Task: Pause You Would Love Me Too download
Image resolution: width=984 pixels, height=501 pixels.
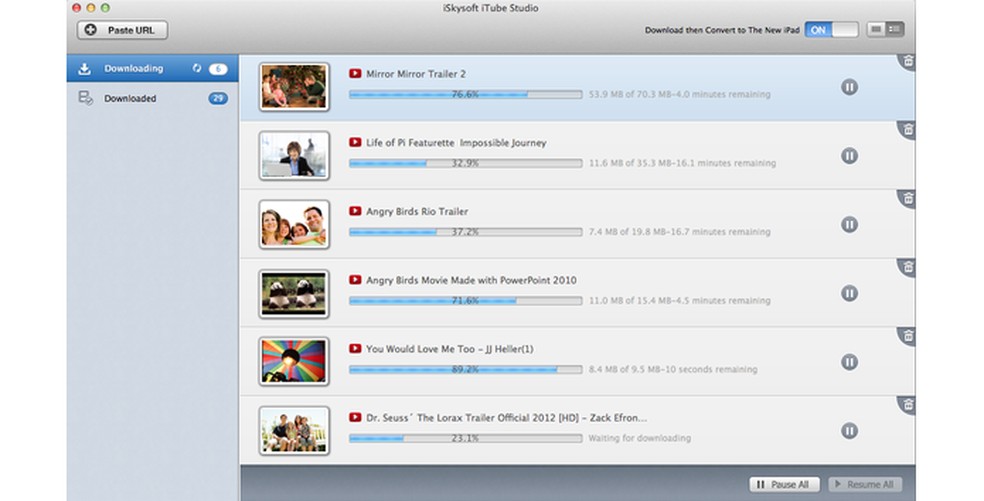Action: (x=849, y=362)
